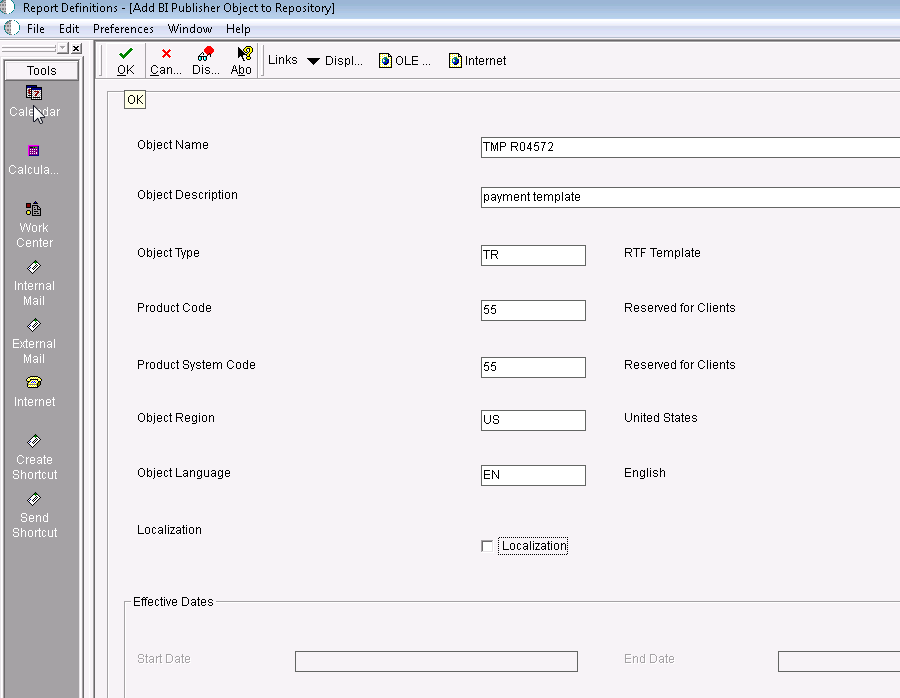
Task: Open the File menu
Action: pyautogui.click(x=36, y=29)
